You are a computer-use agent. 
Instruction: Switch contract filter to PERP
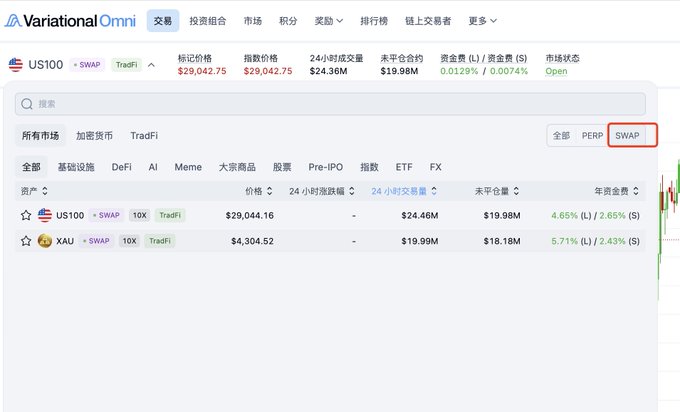pos(592,135)
